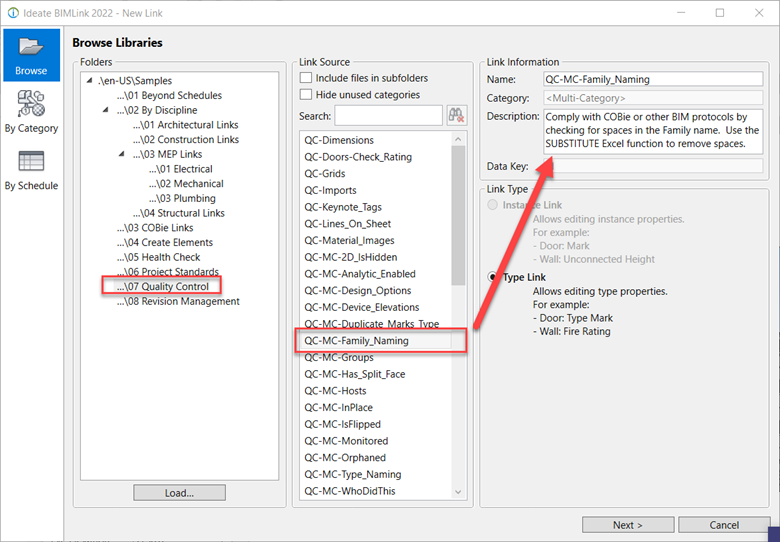Image resolution: width=780 pixels, height=542 pixels.
Task: Select the 01 Architectural Links folder
Action: coord(186,125)
